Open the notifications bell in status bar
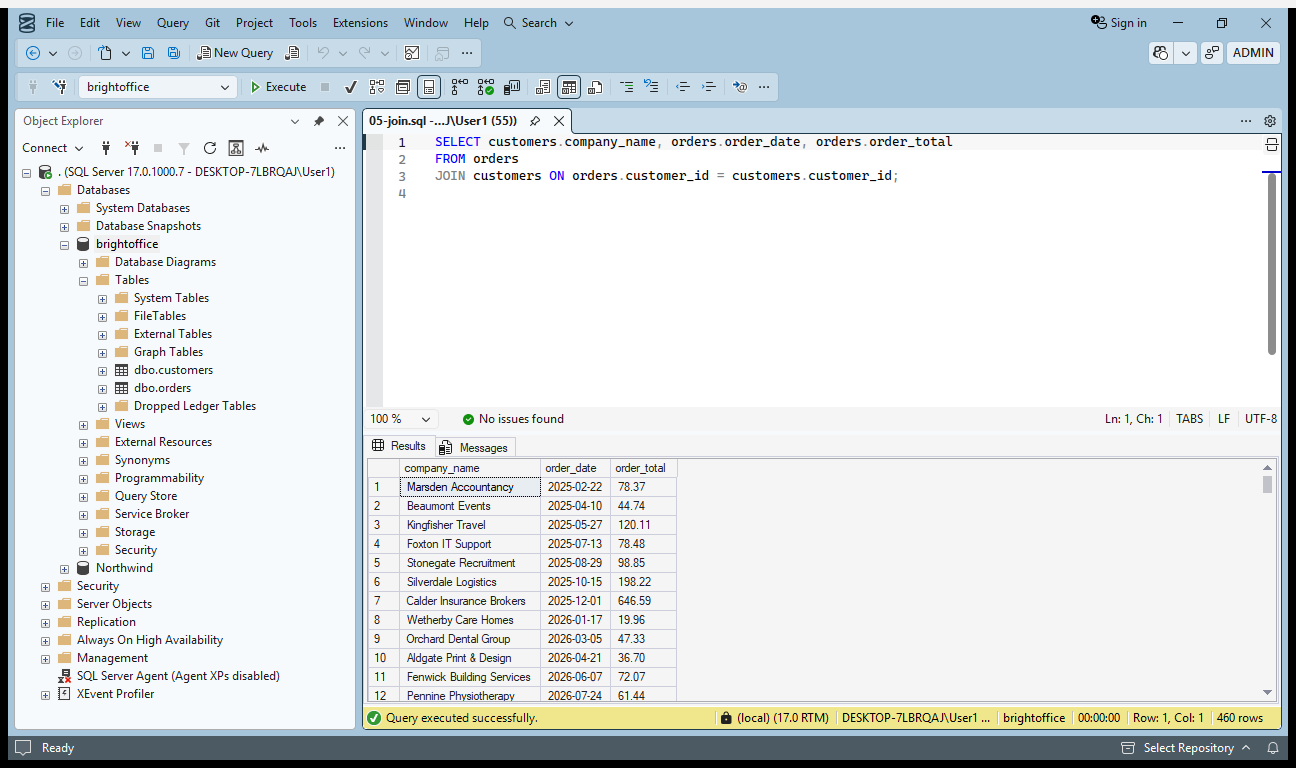Screen dimensions: 1296x768 pyautogui.click(x=1273, y=748)
